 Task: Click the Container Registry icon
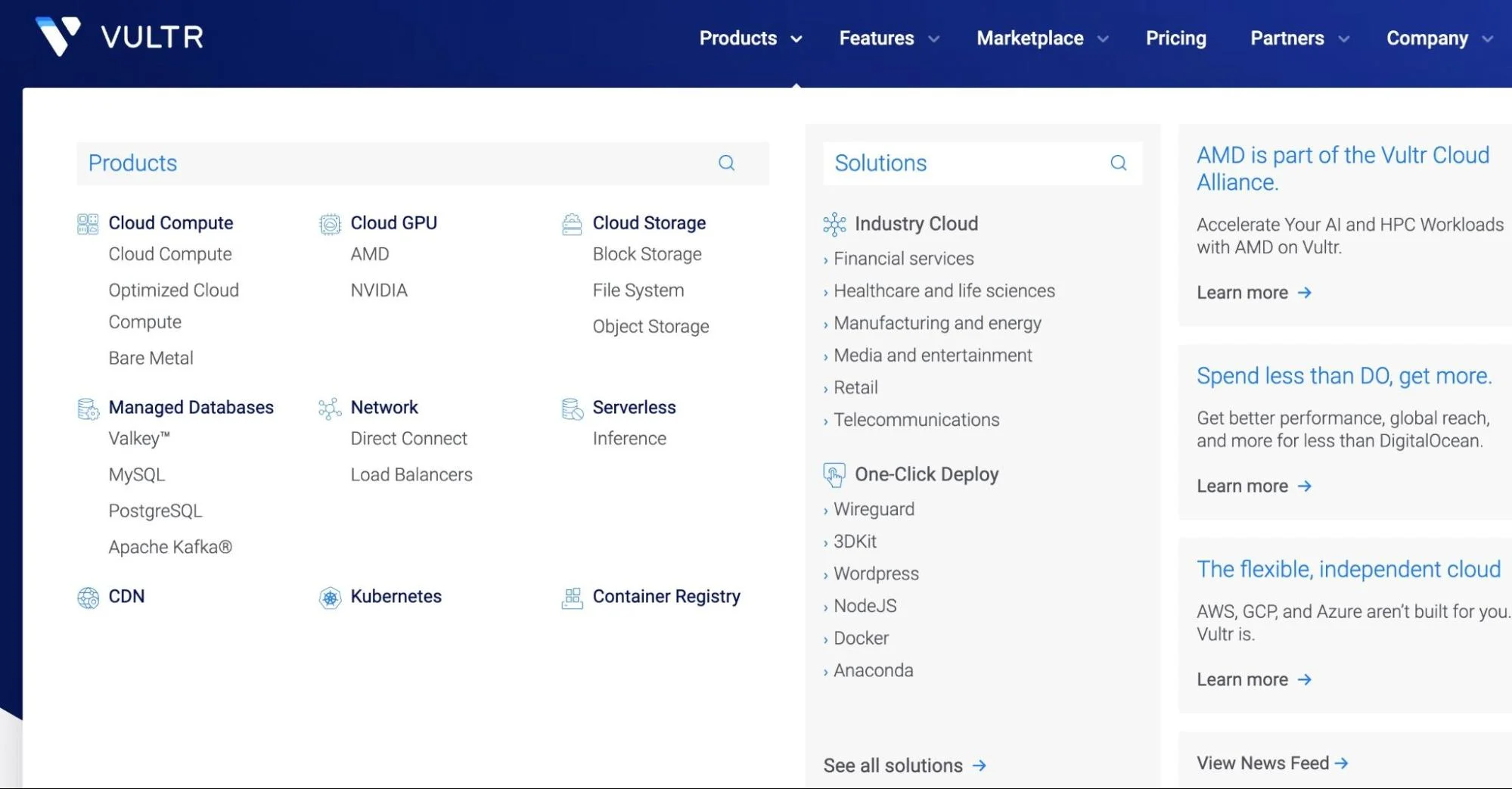click(x=572, y=598)
